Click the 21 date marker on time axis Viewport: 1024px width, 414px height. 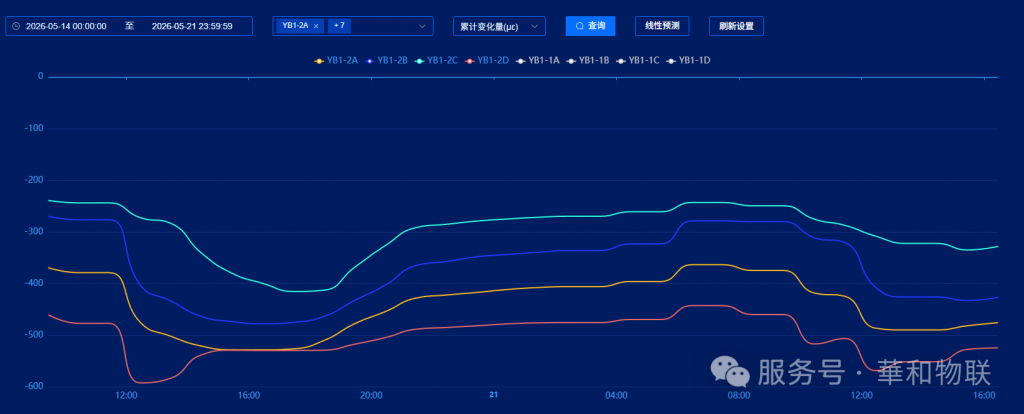point(494,395)
